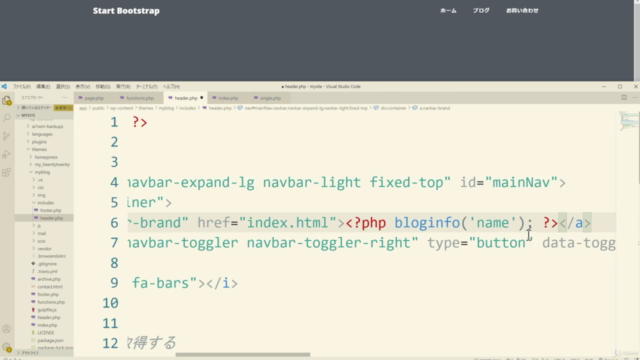Image resolution: width=640 pixels, height=360 pixels.
Task: Open the Run and Debug view
Action: click(7, 154)
